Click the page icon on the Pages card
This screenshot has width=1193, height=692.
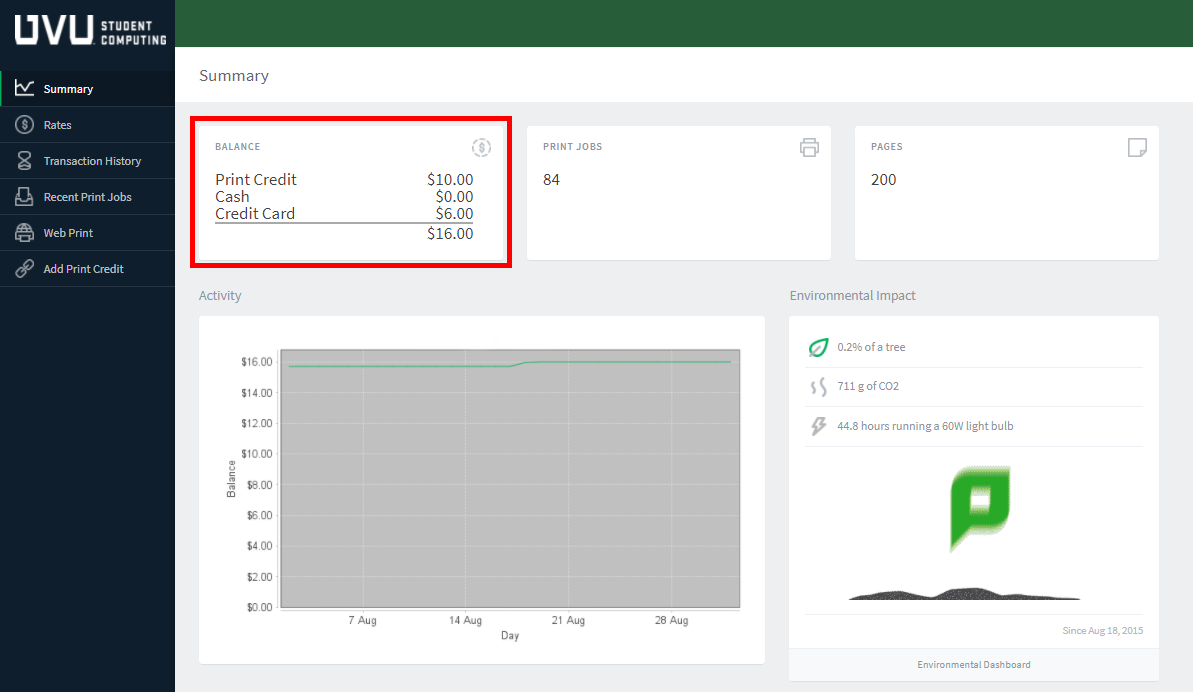coord(1137,147)
